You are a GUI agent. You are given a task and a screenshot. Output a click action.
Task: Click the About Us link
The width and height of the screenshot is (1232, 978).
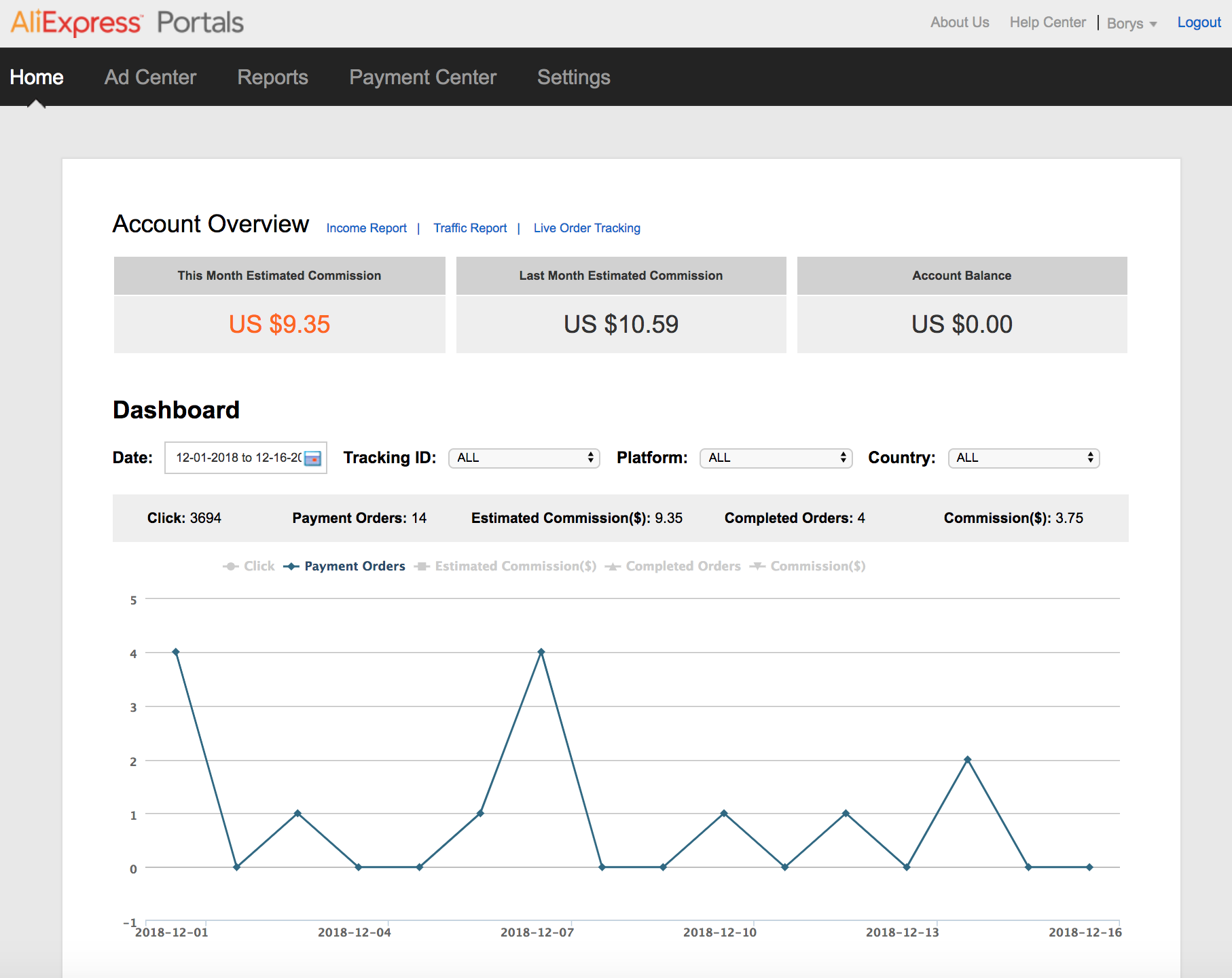pyautogui.click(x=960, y=22)
